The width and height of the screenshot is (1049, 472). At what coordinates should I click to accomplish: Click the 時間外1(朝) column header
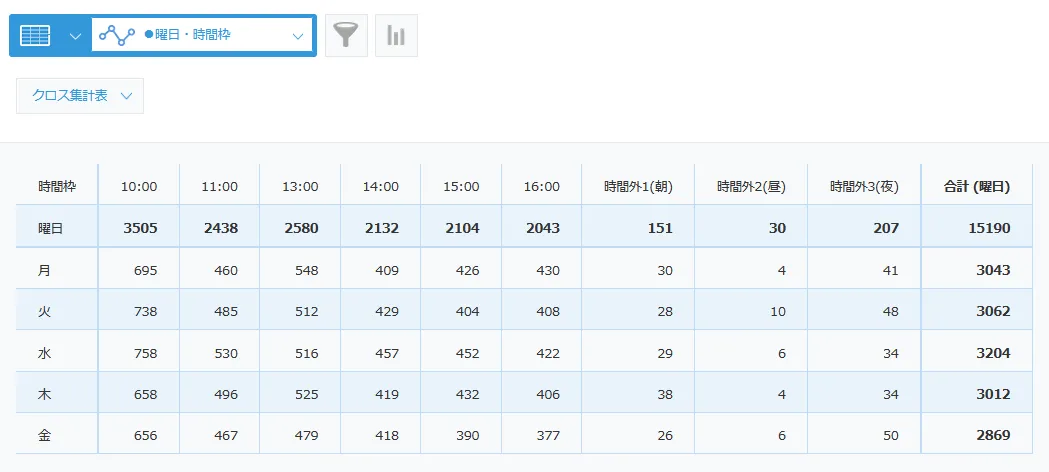tap(638, 186)
